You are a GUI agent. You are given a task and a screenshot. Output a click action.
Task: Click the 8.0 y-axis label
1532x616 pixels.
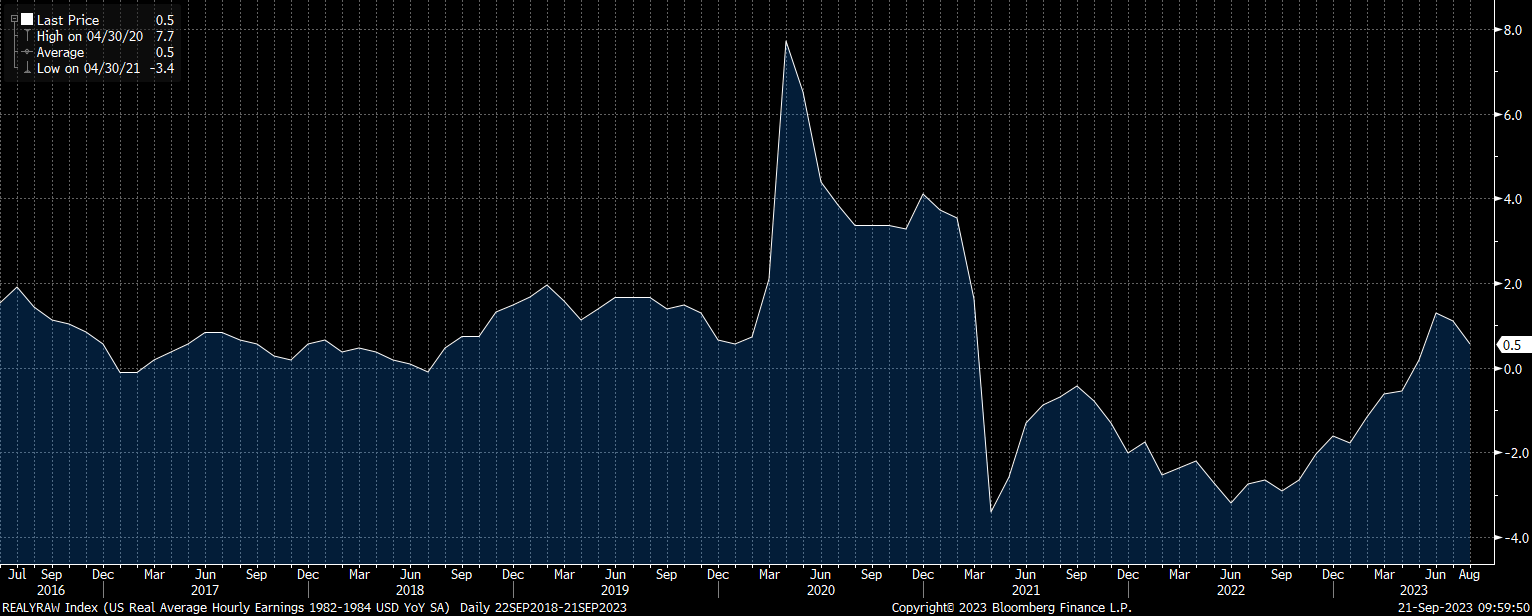(x=1511, y=30)
